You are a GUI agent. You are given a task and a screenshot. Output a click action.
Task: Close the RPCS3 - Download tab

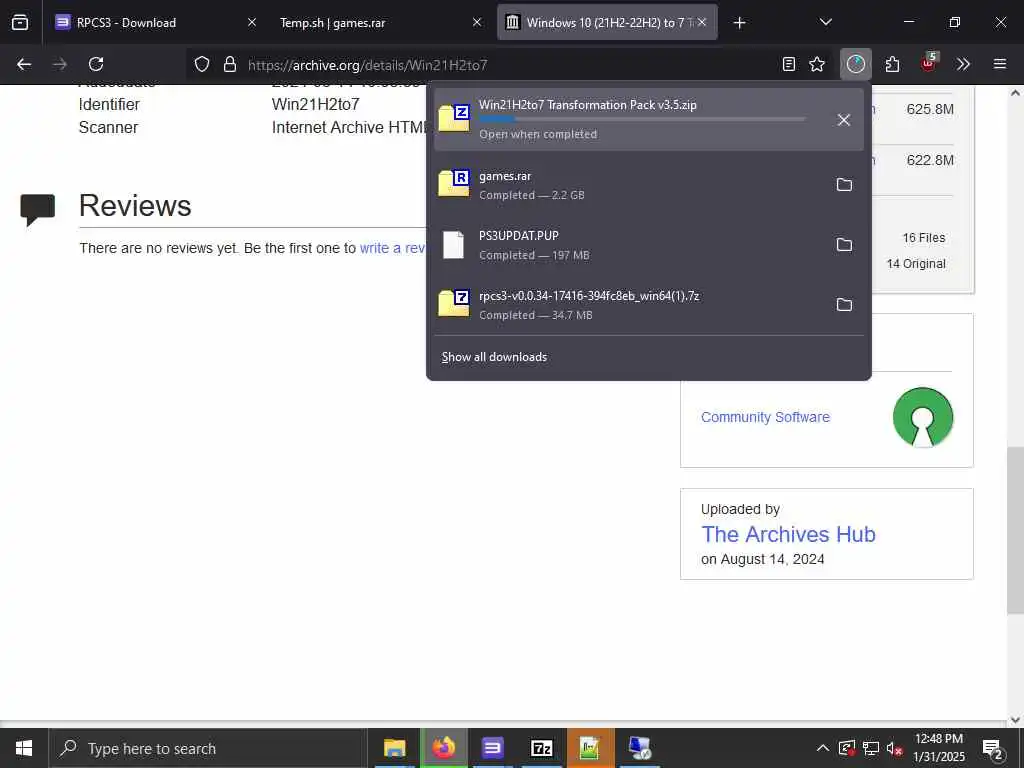click(x=251, y=23)
